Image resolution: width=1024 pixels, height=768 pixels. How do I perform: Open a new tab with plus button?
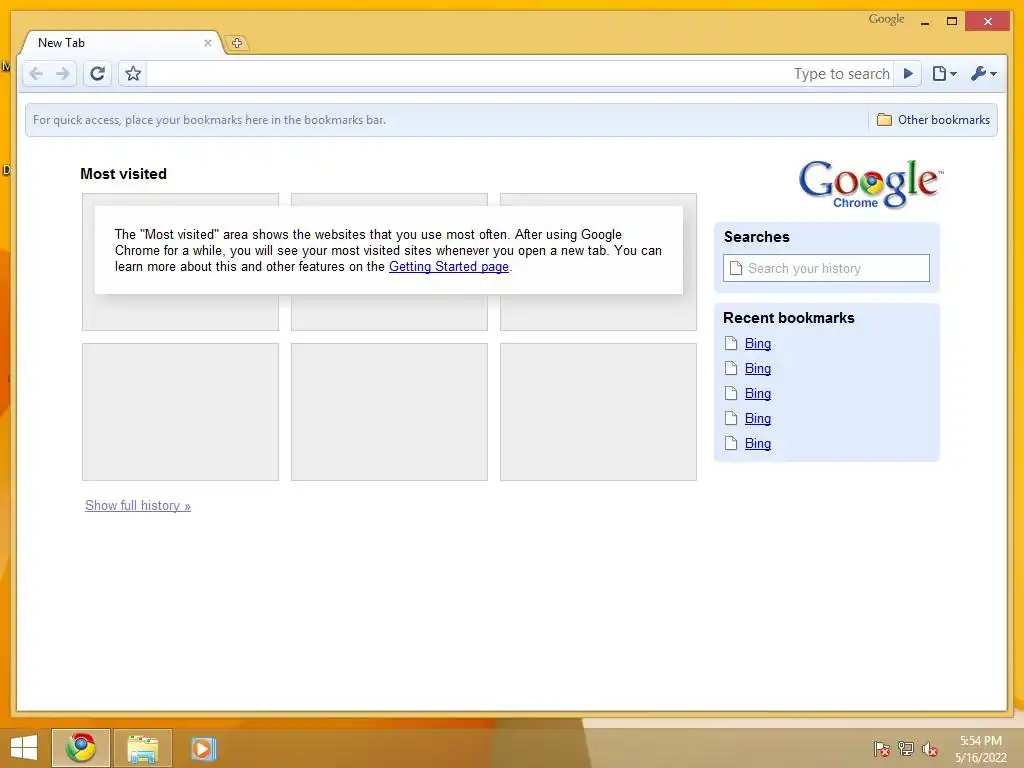(x=237, y=43)
